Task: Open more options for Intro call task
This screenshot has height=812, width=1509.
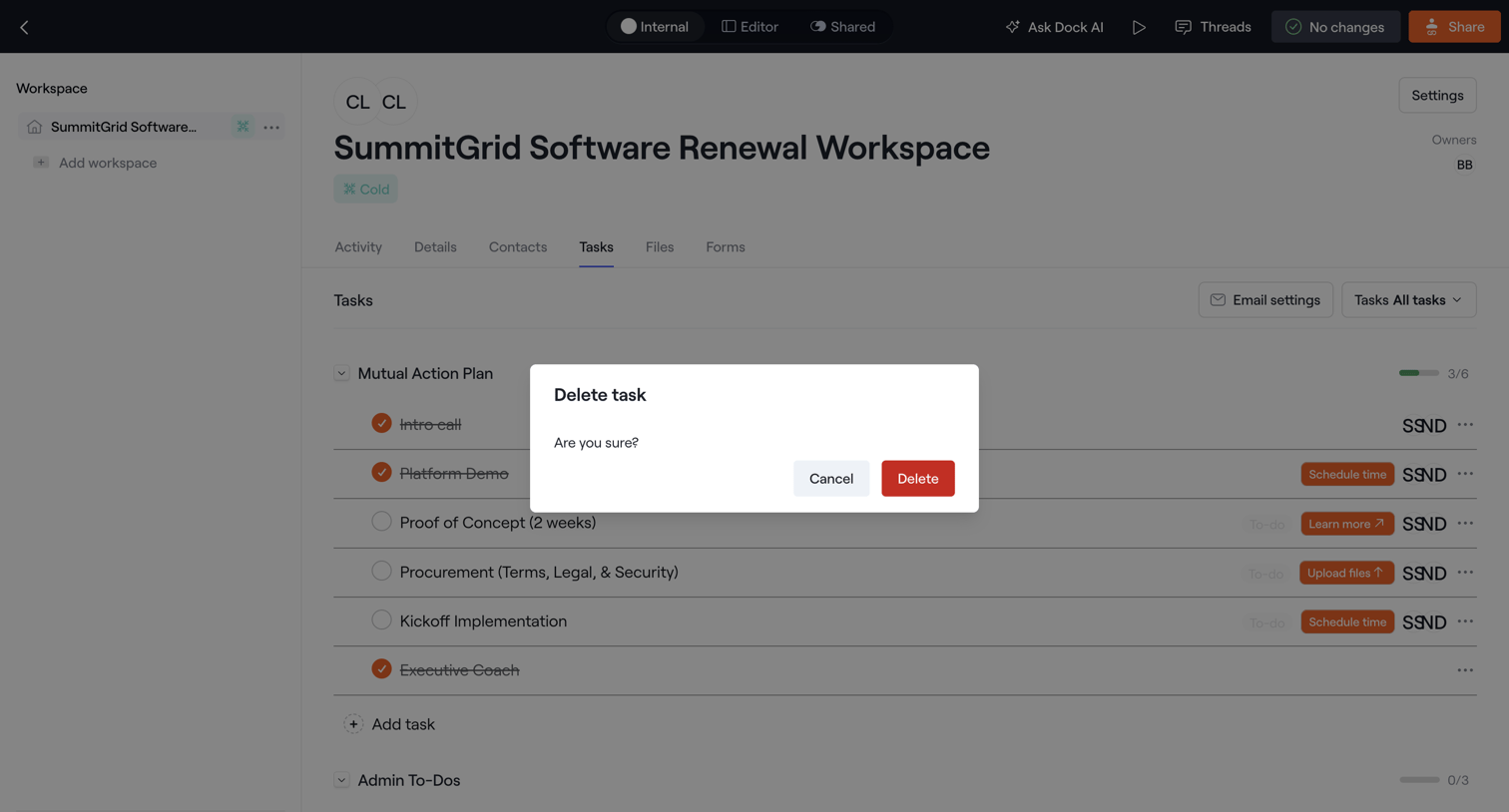Action: click(1465, 425)
